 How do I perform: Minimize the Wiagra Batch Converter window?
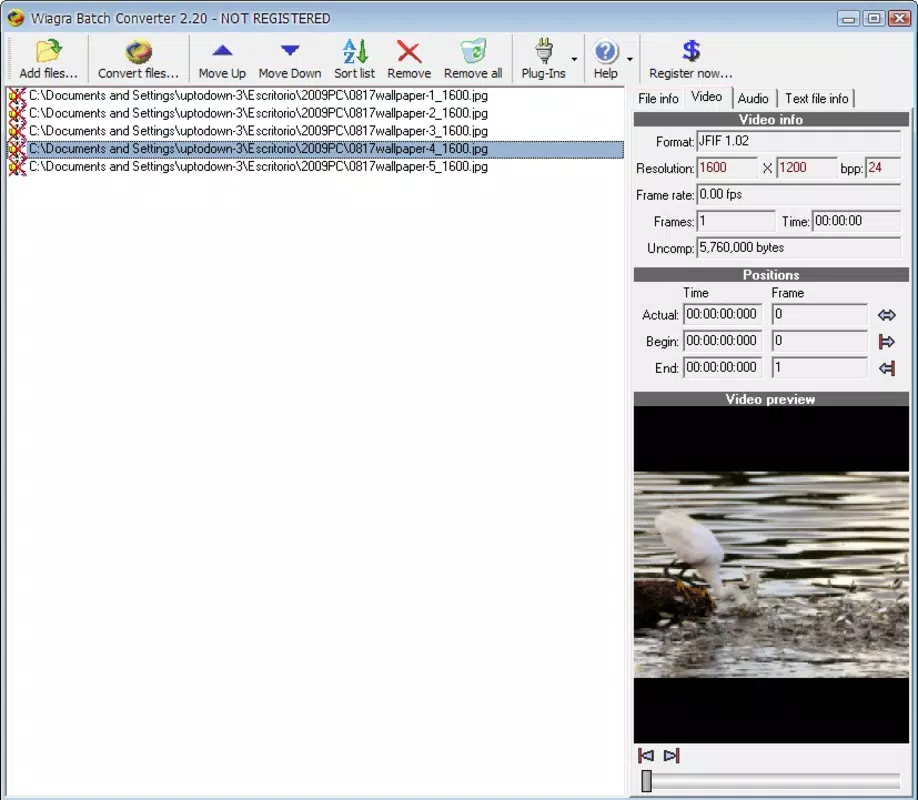tap(848, 19)
